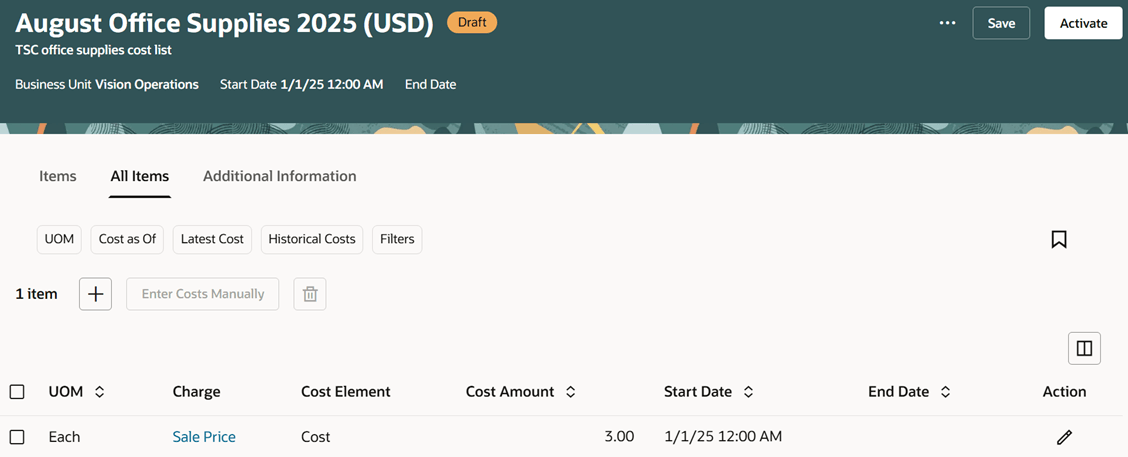Click the Save button
The width and height of the screenshot is (1128, 457).
coord(1001,23)
